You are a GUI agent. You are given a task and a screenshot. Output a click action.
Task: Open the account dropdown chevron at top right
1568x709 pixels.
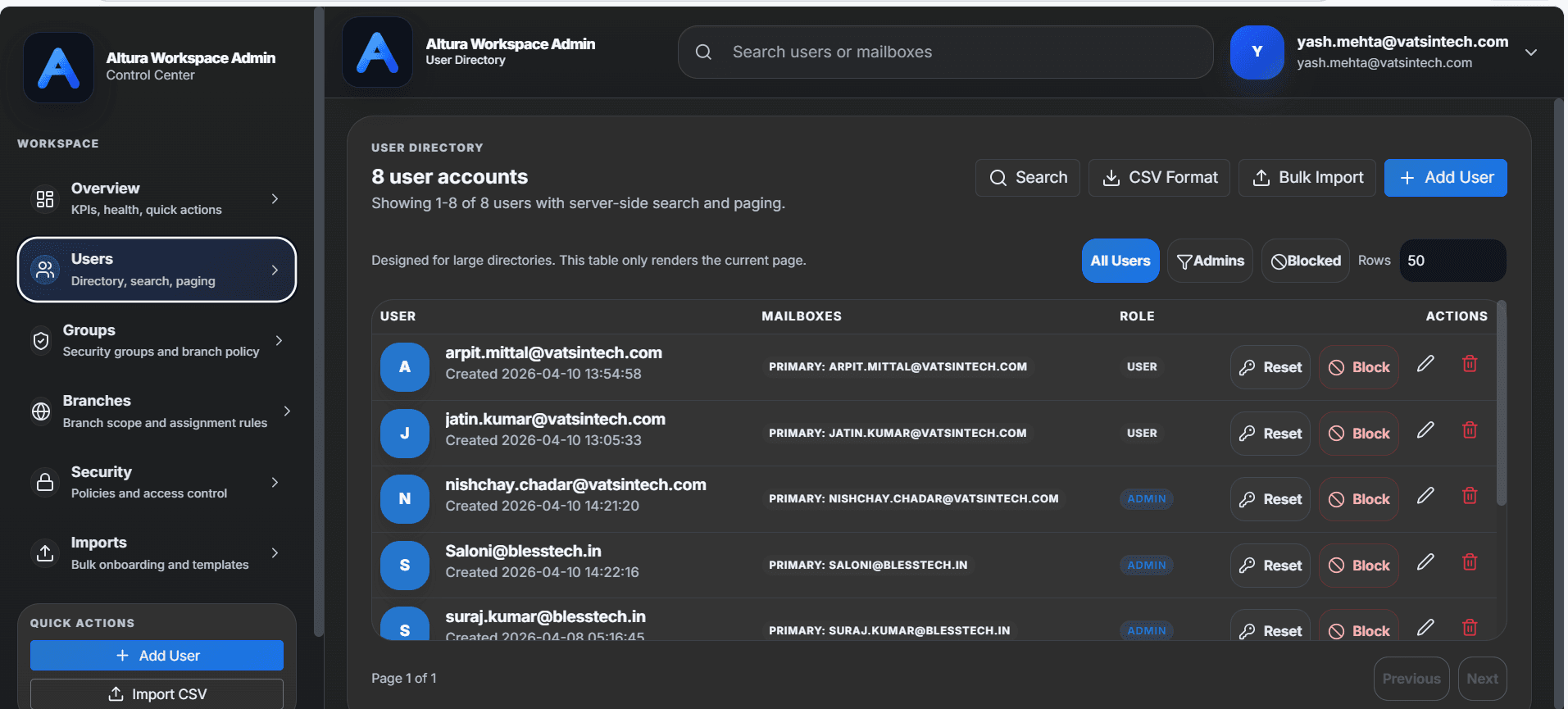point(1530,52)
